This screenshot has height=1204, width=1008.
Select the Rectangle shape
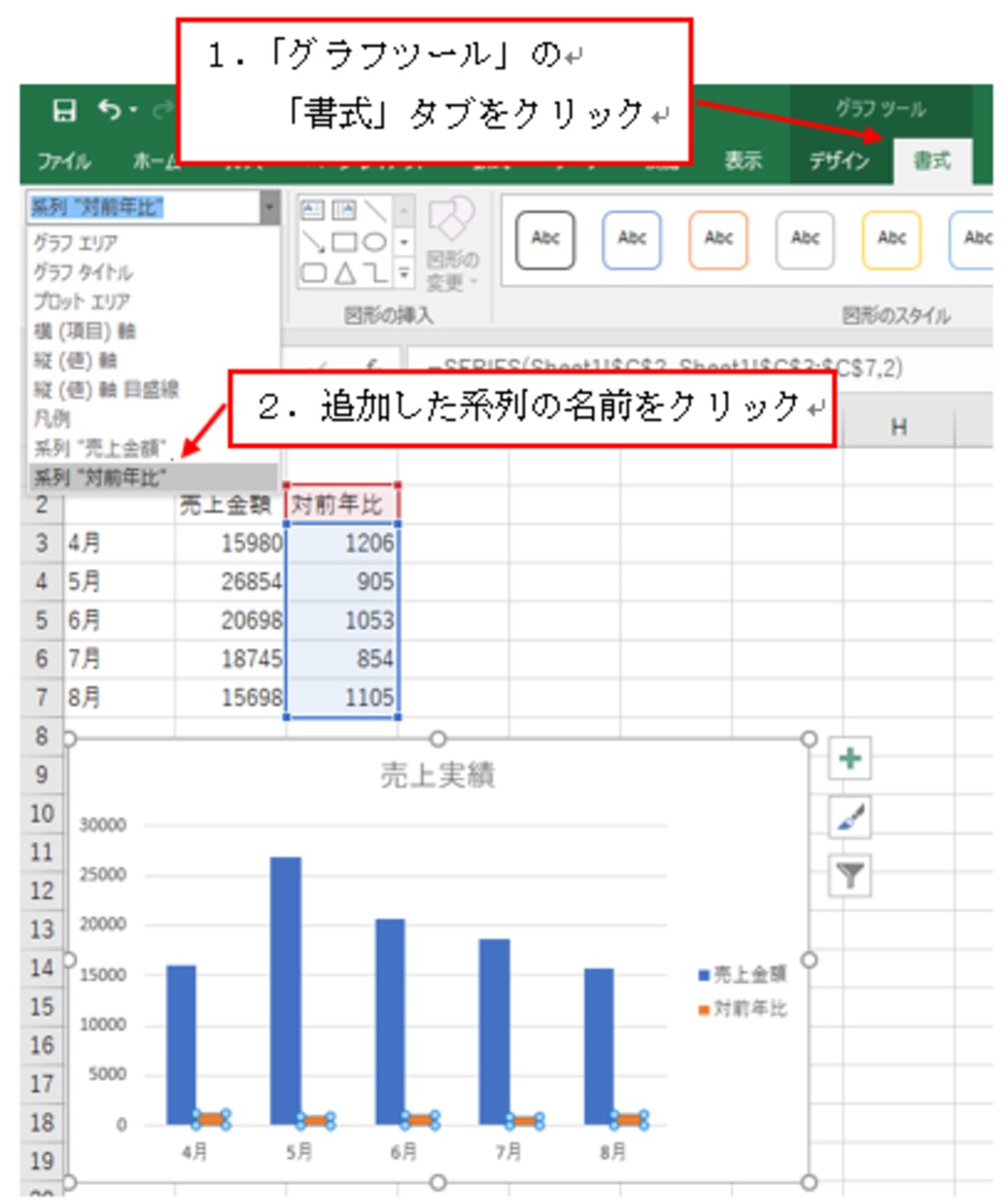point(344,242)
